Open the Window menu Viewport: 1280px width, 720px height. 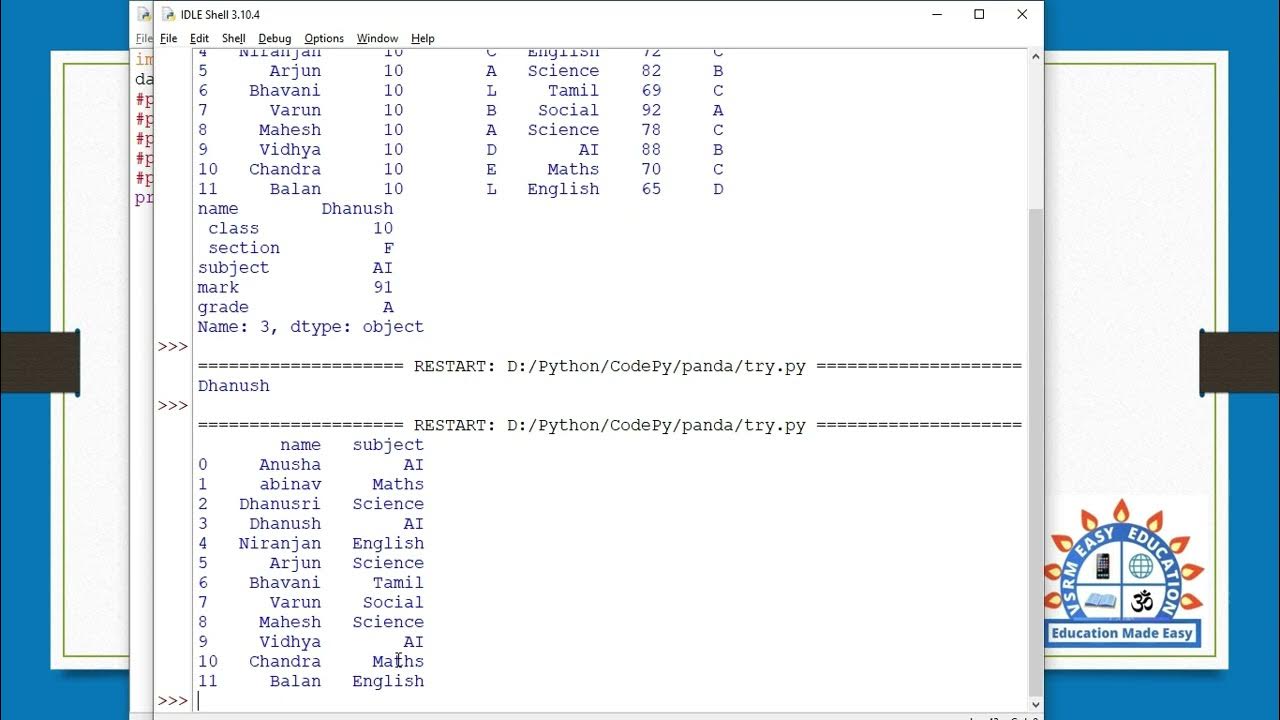coord(377,38)
